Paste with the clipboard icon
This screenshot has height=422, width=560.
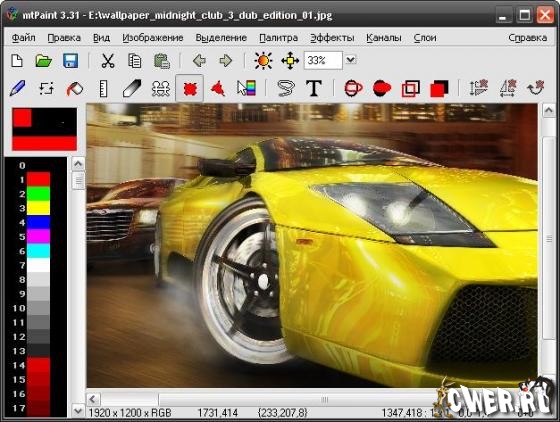click(162, 61)
